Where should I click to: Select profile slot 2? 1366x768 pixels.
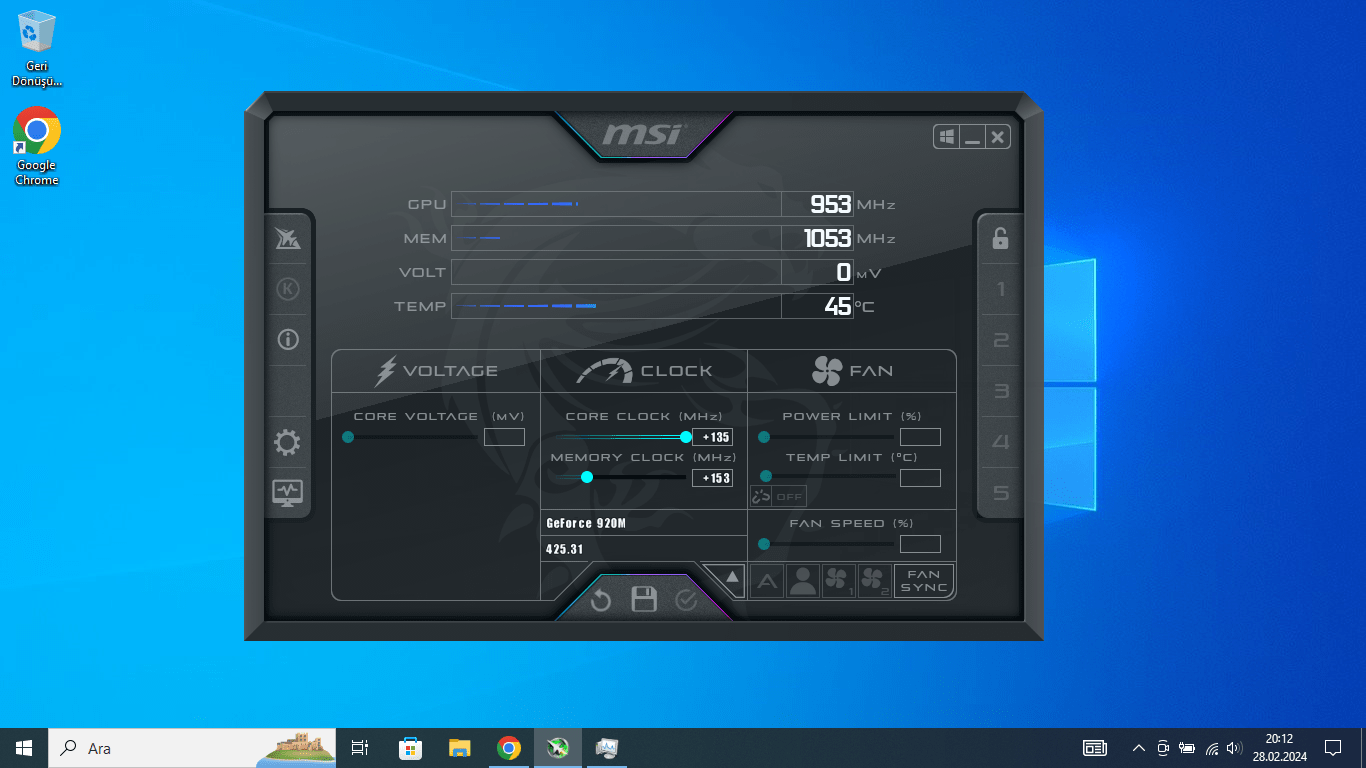click(1000, 341)
